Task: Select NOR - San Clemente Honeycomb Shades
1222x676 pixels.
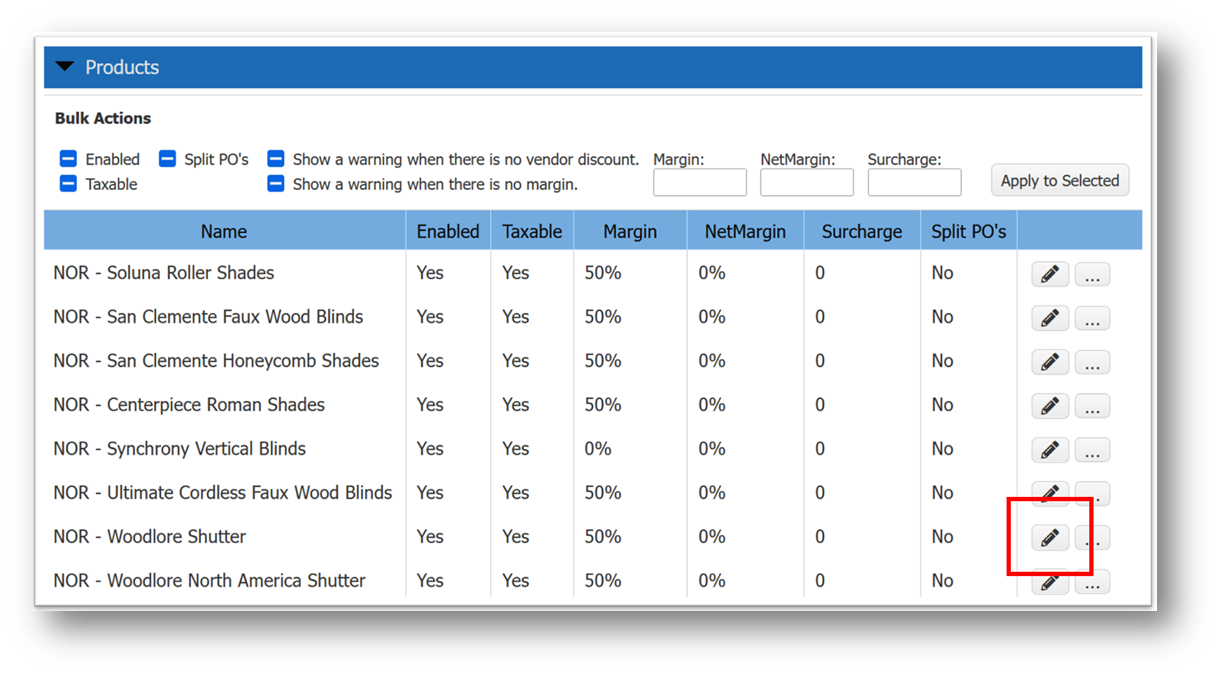Action: (x=216, y=361)
